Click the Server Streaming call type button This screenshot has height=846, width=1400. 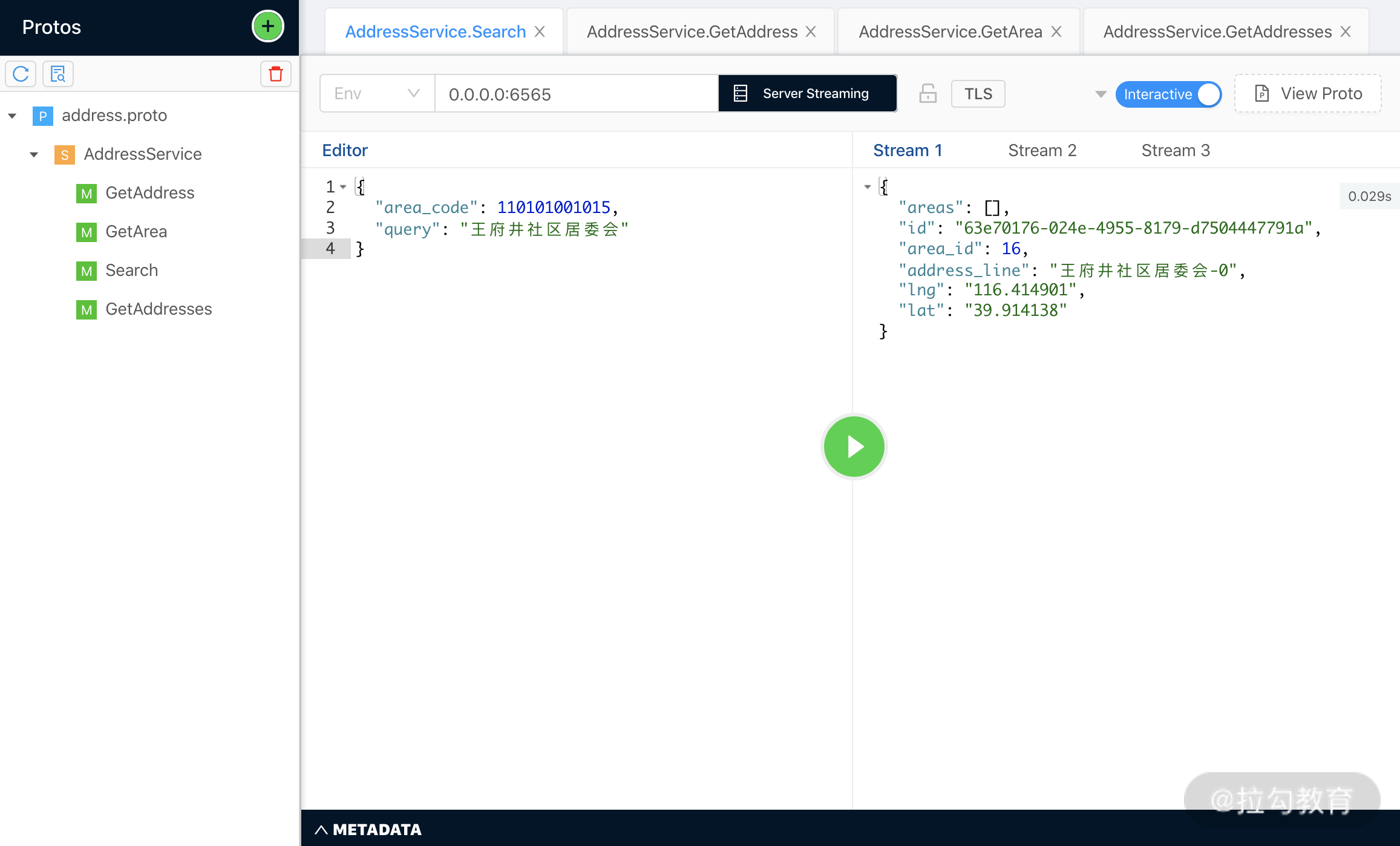808,94
